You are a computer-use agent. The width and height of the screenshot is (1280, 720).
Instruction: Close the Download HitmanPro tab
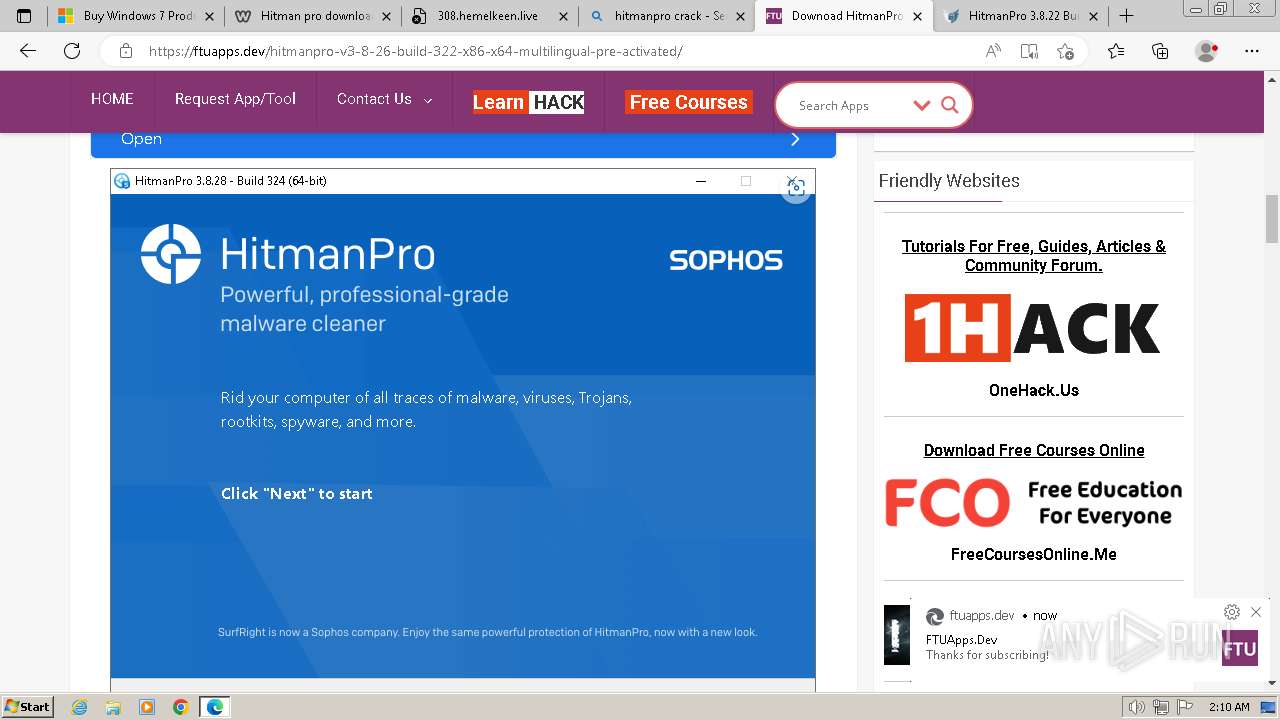pyautogui.click(x=916, y=16)
